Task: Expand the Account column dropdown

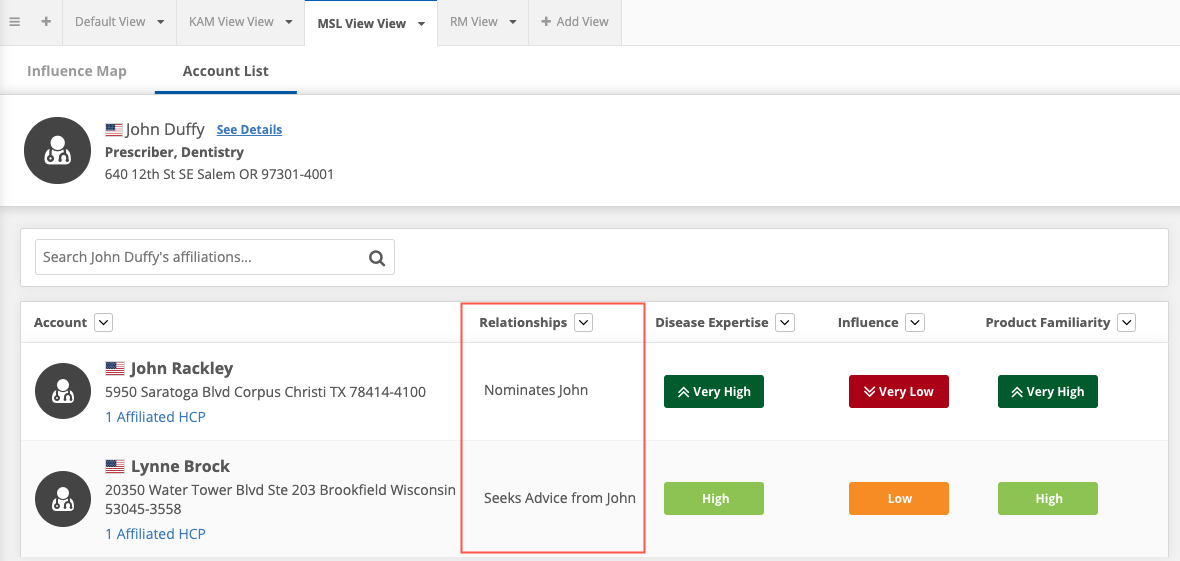Action: click(x=103, y=323)
